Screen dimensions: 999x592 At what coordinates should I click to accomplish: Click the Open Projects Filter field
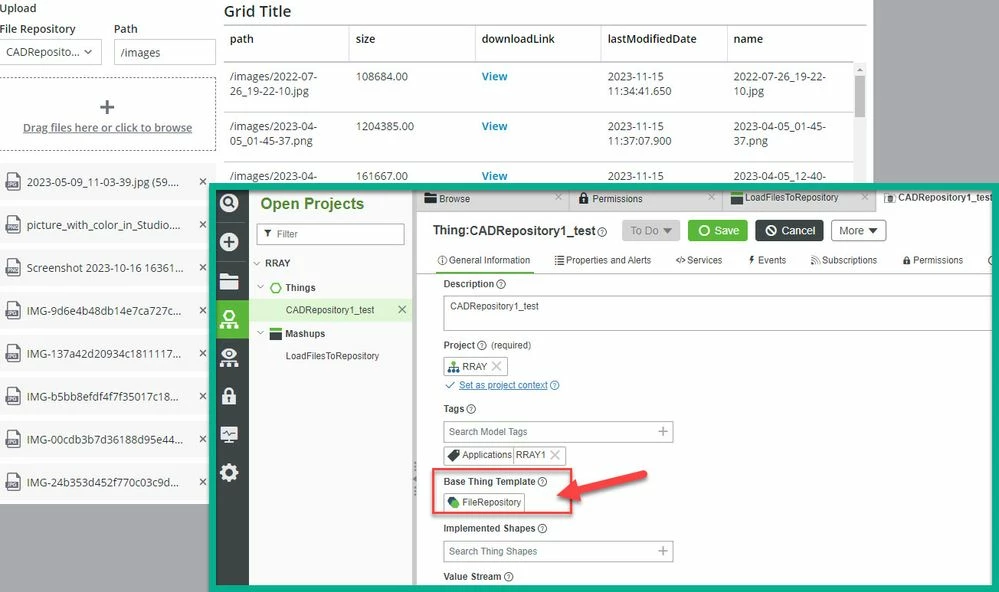[330, 234]
